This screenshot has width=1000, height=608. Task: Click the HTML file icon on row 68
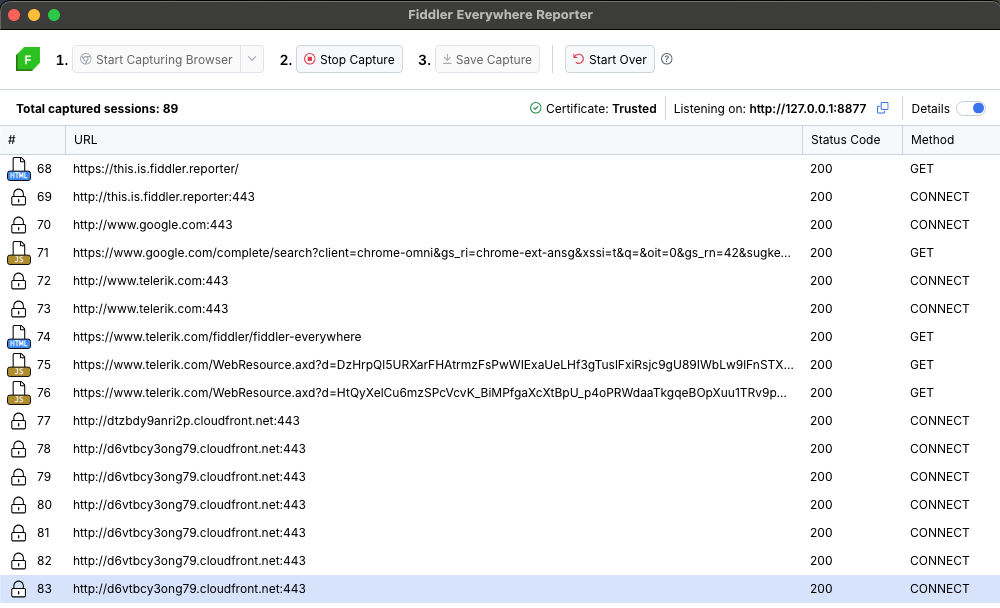(18, 169)
